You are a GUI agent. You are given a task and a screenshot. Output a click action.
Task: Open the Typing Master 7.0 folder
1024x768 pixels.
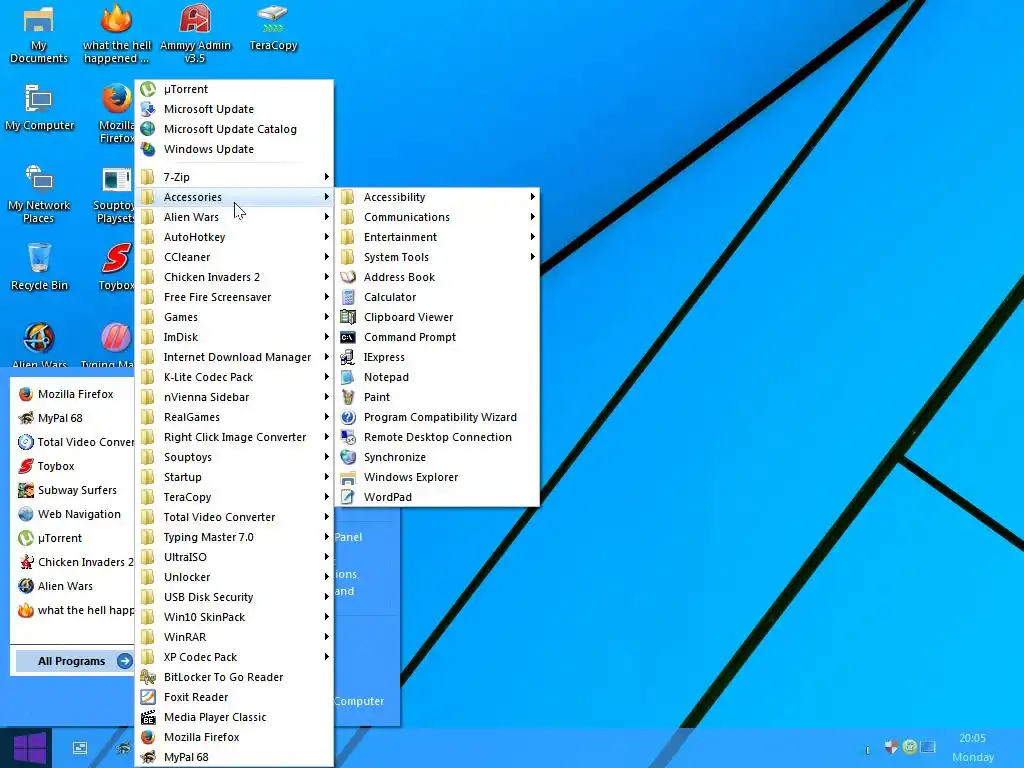pos(234,537)
